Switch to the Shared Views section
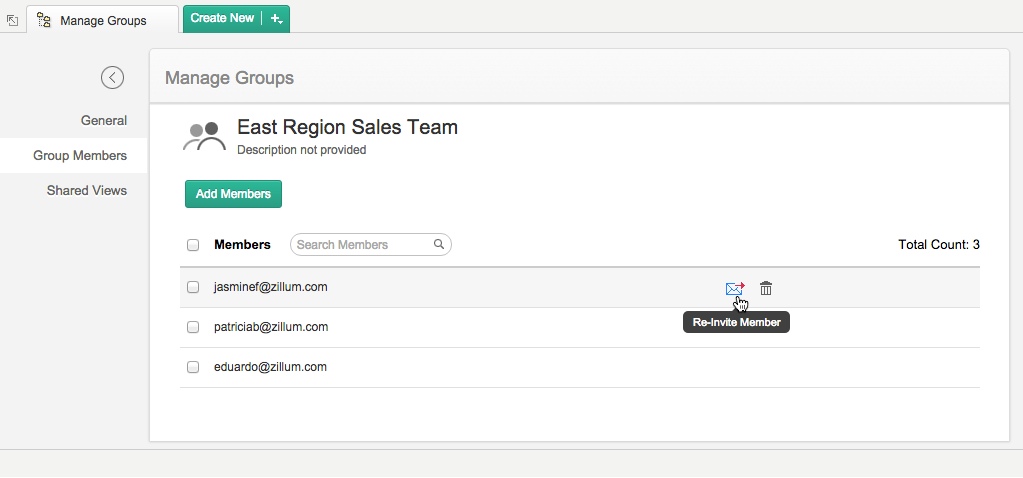The image size is (1023, 478). [86, 190]
